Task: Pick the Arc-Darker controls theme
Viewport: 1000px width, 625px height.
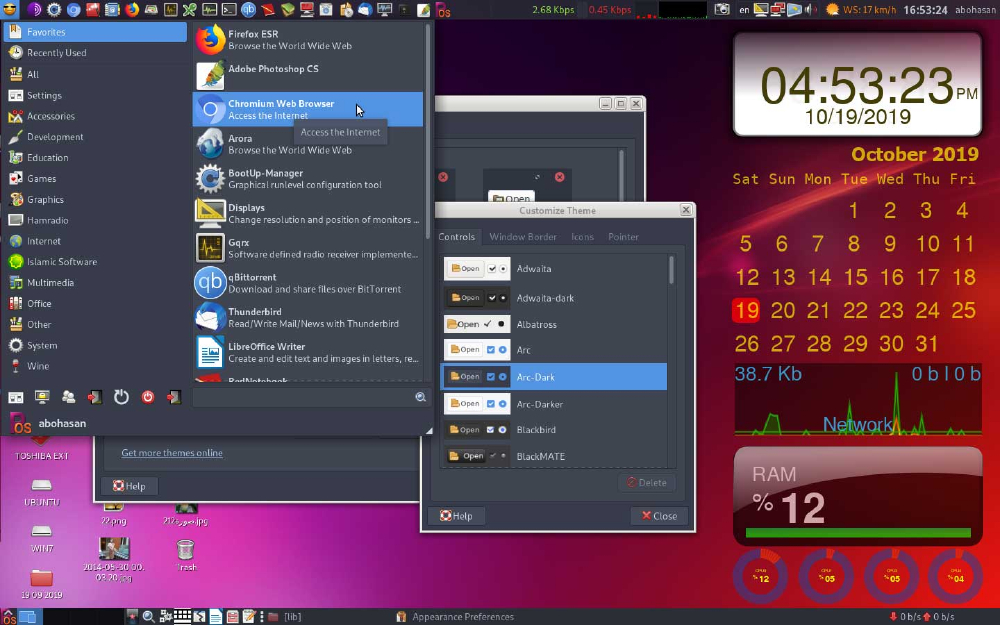Action: point(554,404)
